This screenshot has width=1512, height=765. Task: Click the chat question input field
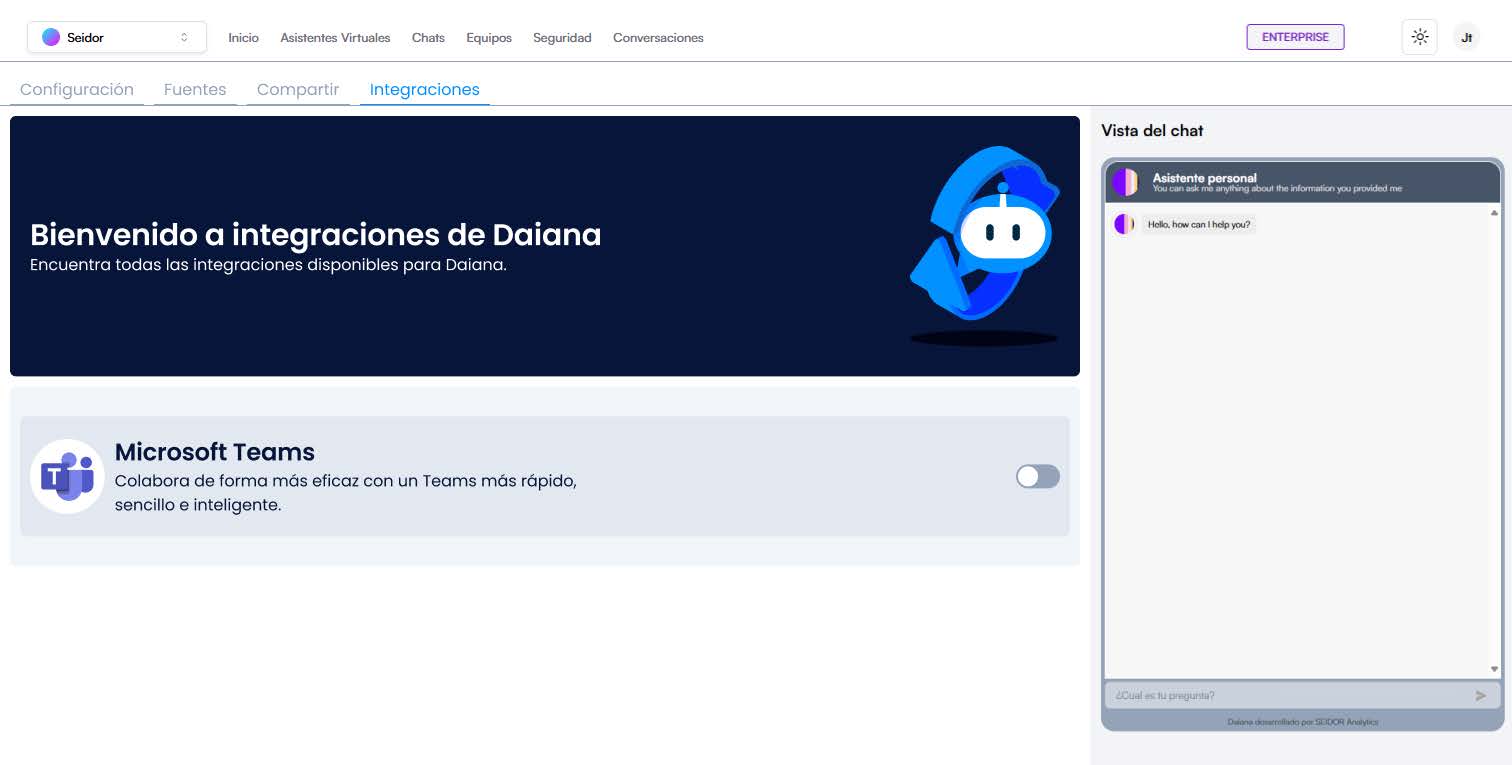pyautogui.click(x=1285, y=695)
